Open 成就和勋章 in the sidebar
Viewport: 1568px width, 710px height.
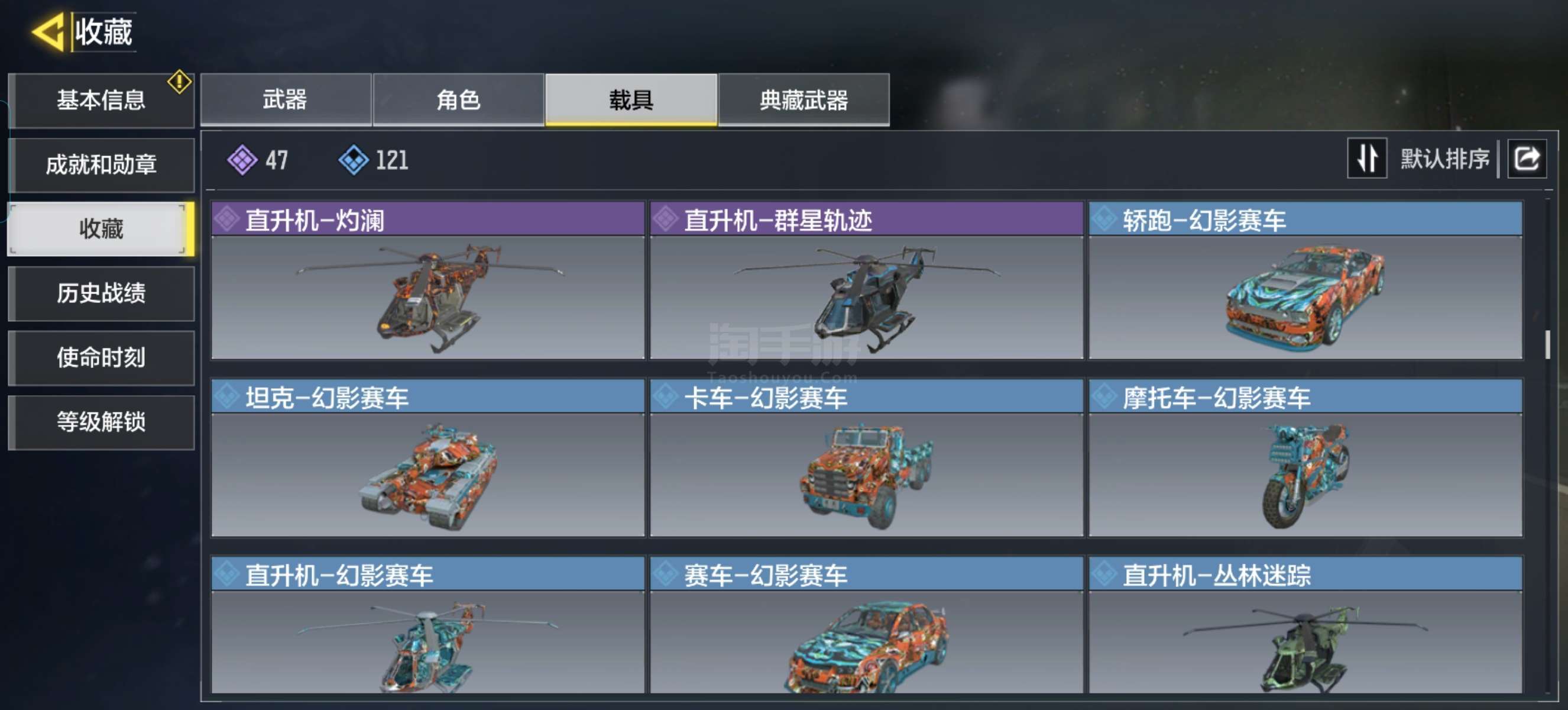click(102, 165)
